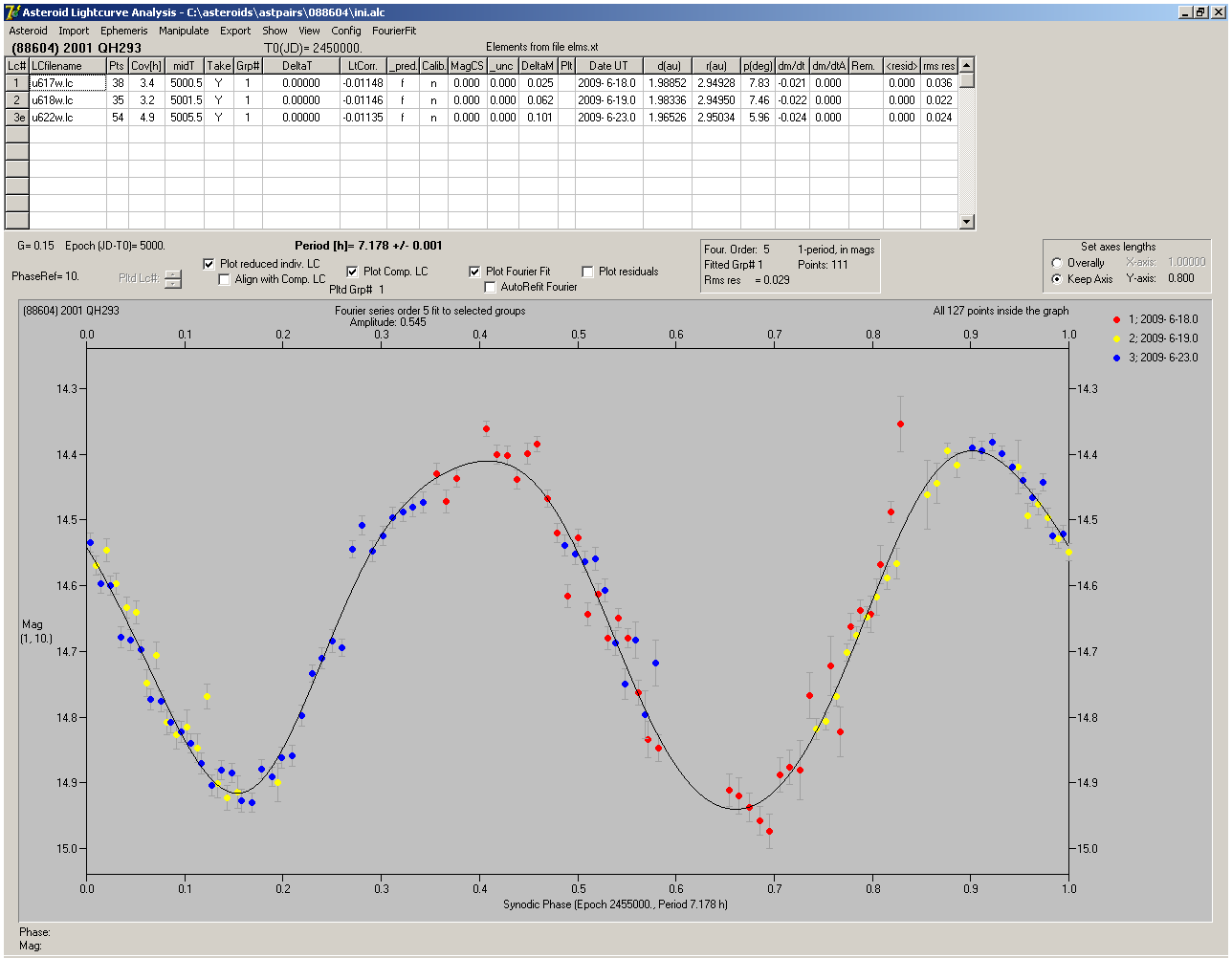Click the X-axis value 1.00000 field
The height and width of the screenshot is (958, 1232).
[x=1185, y=262]
